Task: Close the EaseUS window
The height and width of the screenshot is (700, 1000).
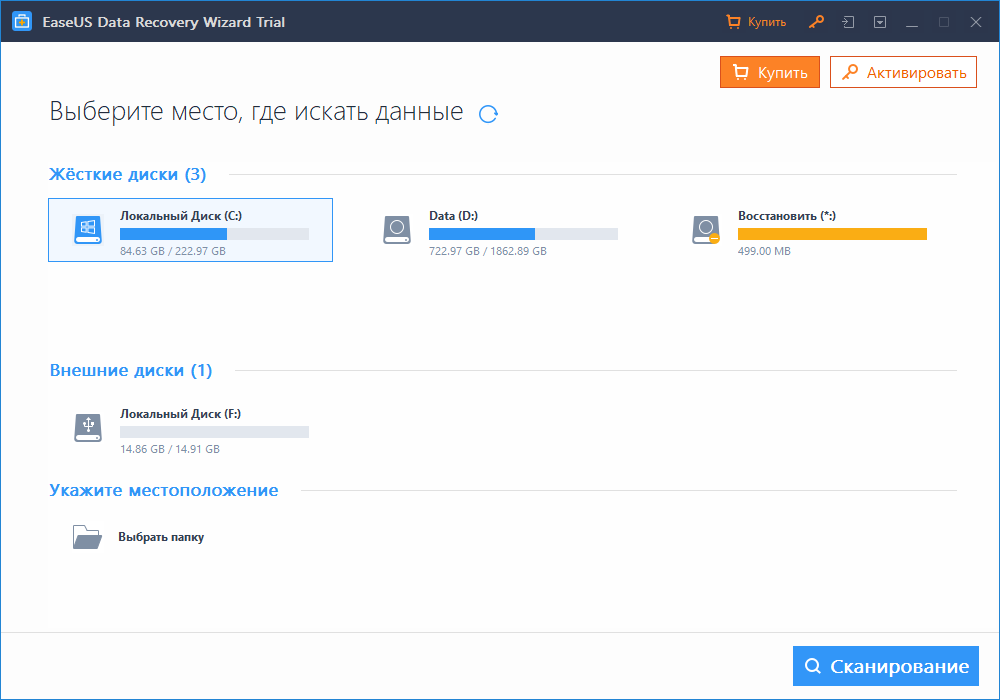Action: pyautogui.click(x=976, y=22)
